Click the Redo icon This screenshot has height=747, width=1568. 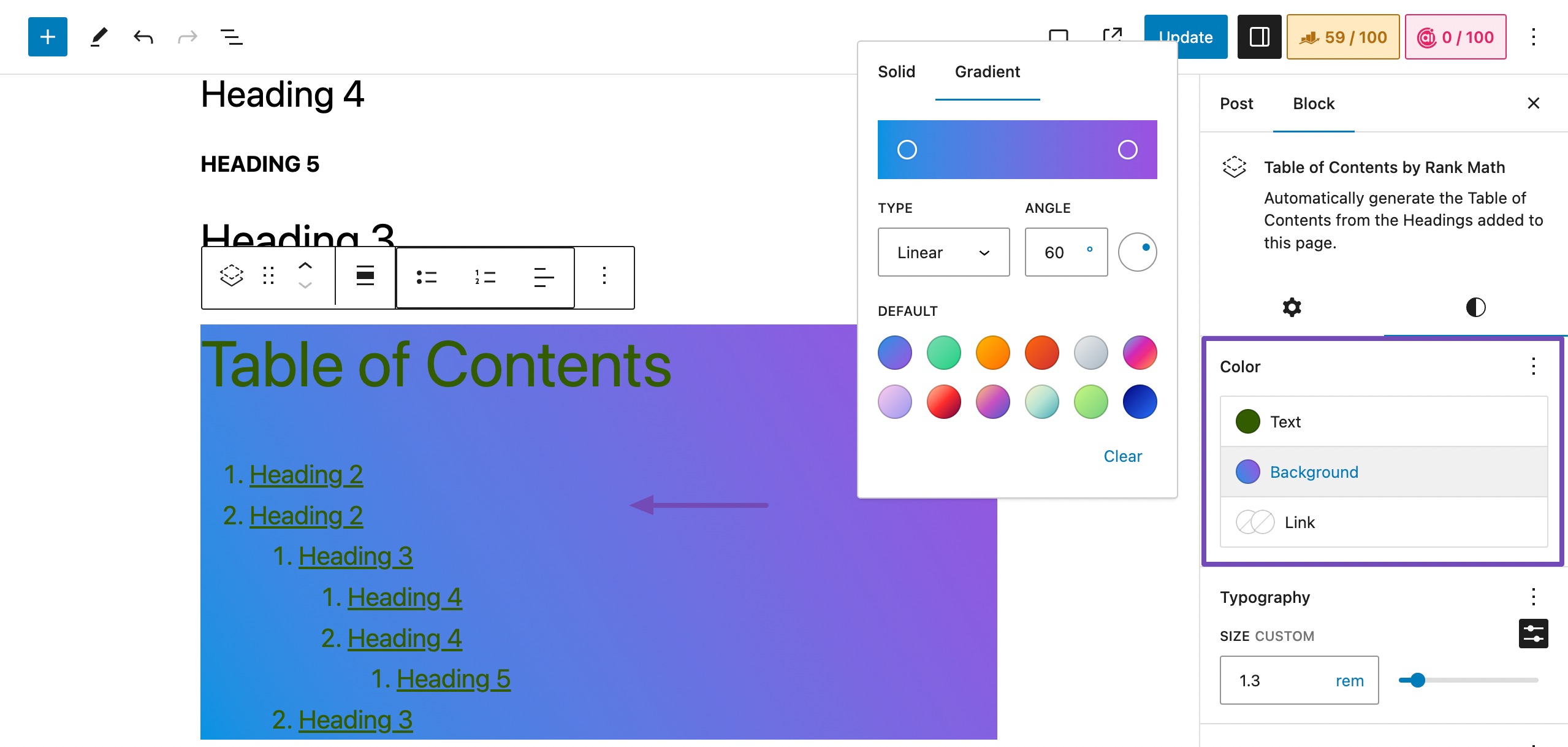pyautogui.click(x=188, y=37)
